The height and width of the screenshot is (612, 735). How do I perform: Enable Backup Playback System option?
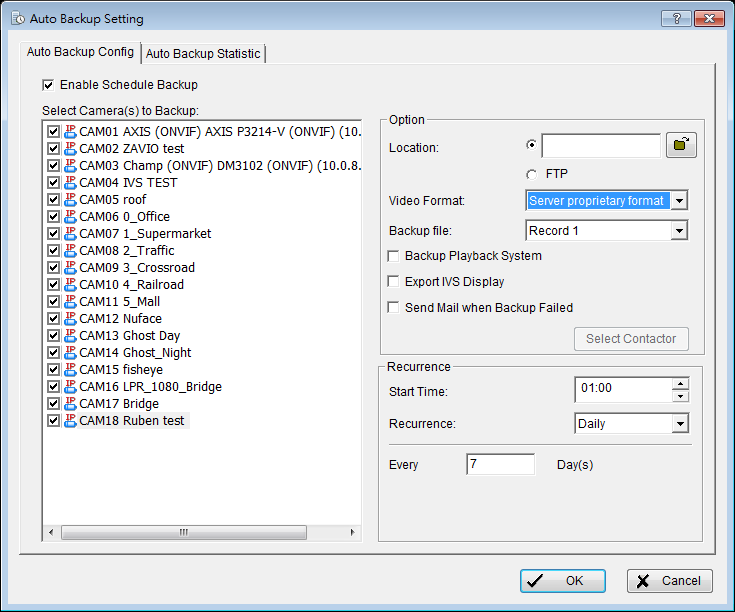(394, 256)
